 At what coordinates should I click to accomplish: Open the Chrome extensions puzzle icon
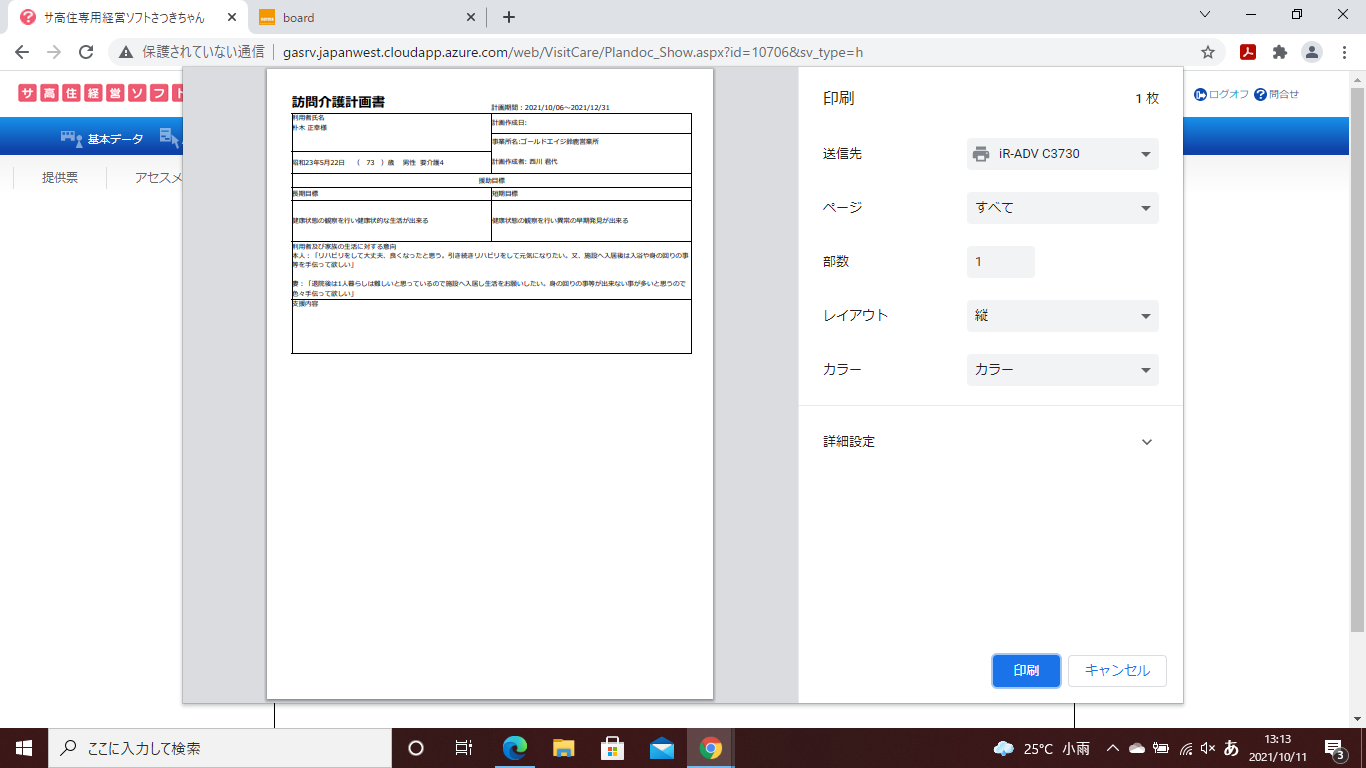(x=1279, y=52)
